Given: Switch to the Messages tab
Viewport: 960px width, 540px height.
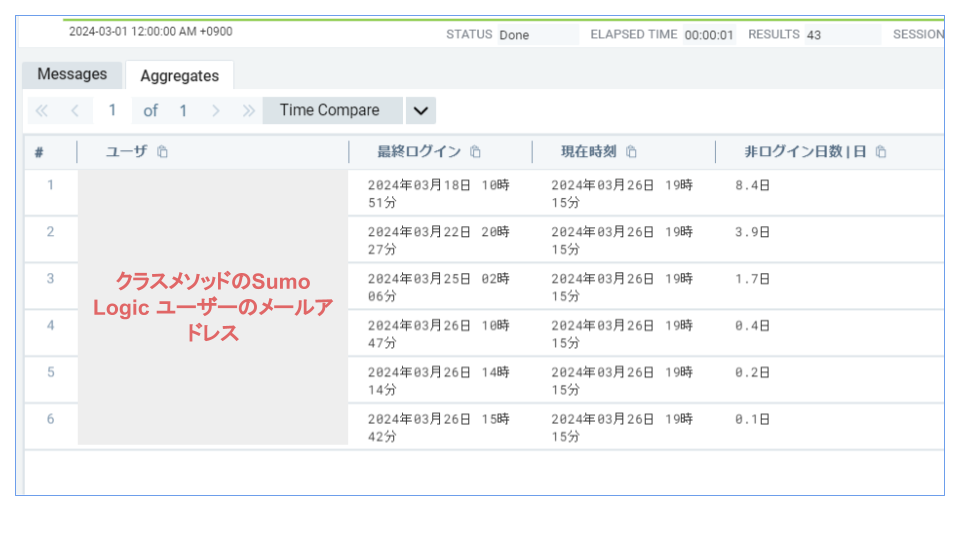Looking at the screenshot, I should click(x=72, y=75).
